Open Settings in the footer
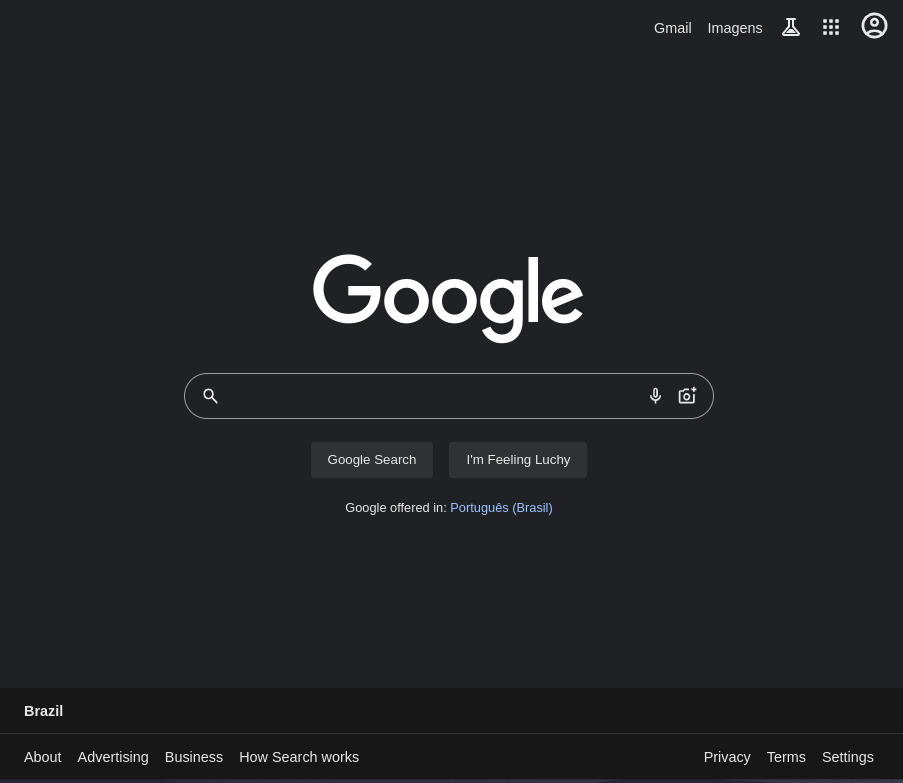 pos(847,757)
